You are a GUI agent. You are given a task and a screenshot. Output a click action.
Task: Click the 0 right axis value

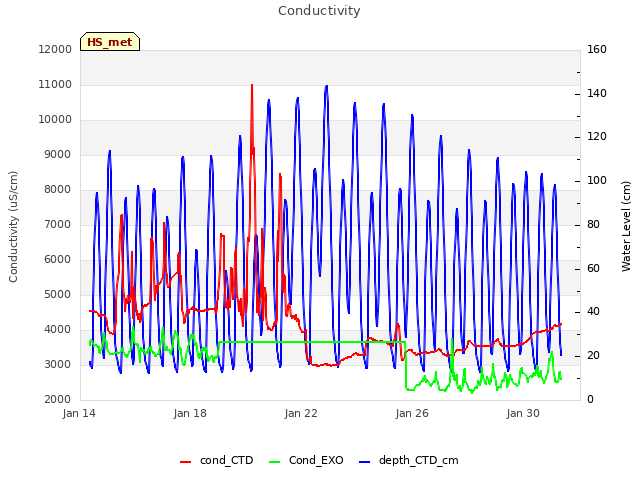tap(590, 400)
